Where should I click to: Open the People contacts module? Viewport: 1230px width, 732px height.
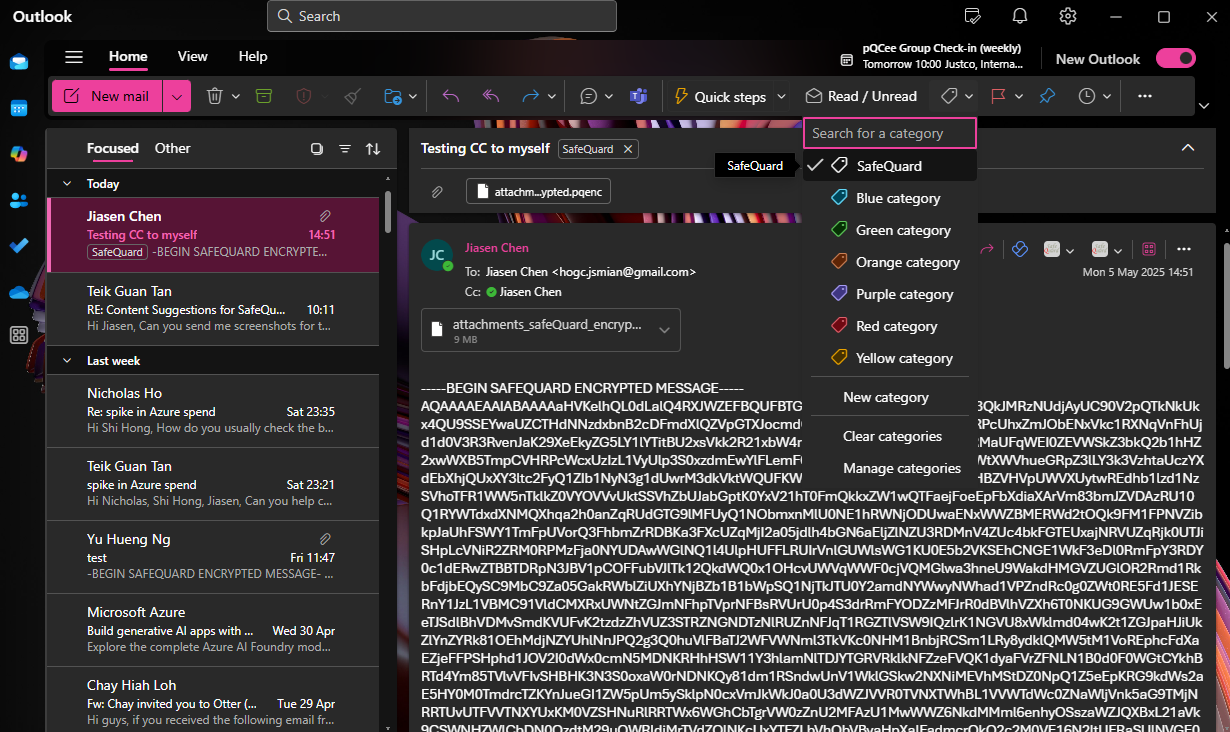pyautogui.click(x=19, y=200)
